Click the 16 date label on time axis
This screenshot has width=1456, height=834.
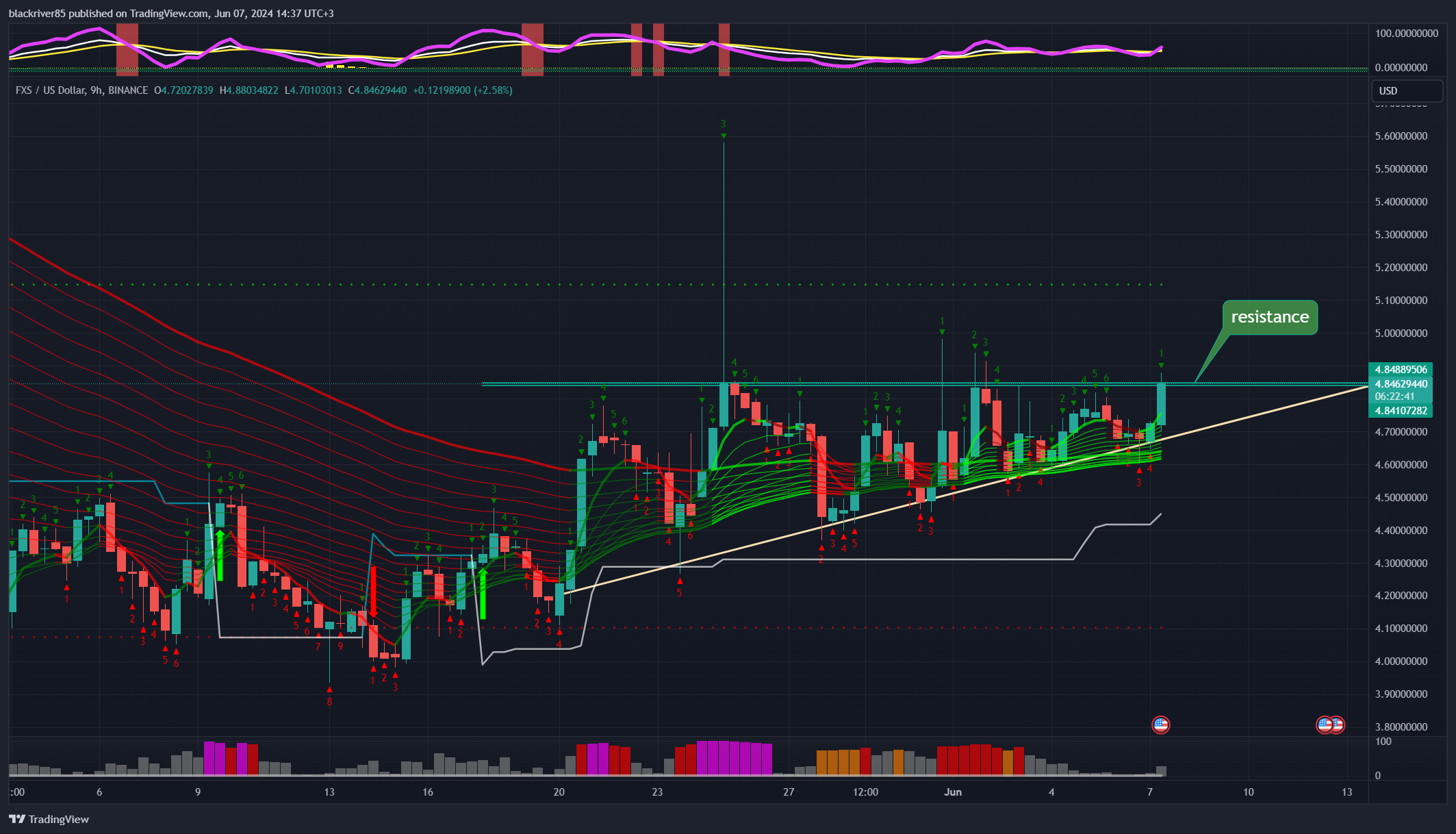pyautogui.click(x=428, y=792)
